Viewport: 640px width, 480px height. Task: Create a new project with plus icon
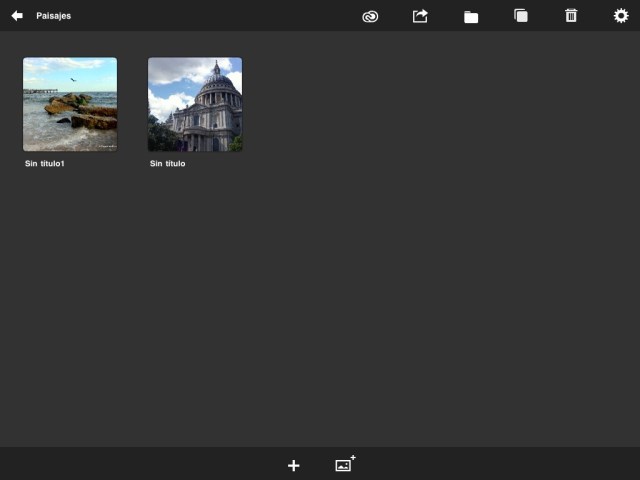tap(293, 465)
